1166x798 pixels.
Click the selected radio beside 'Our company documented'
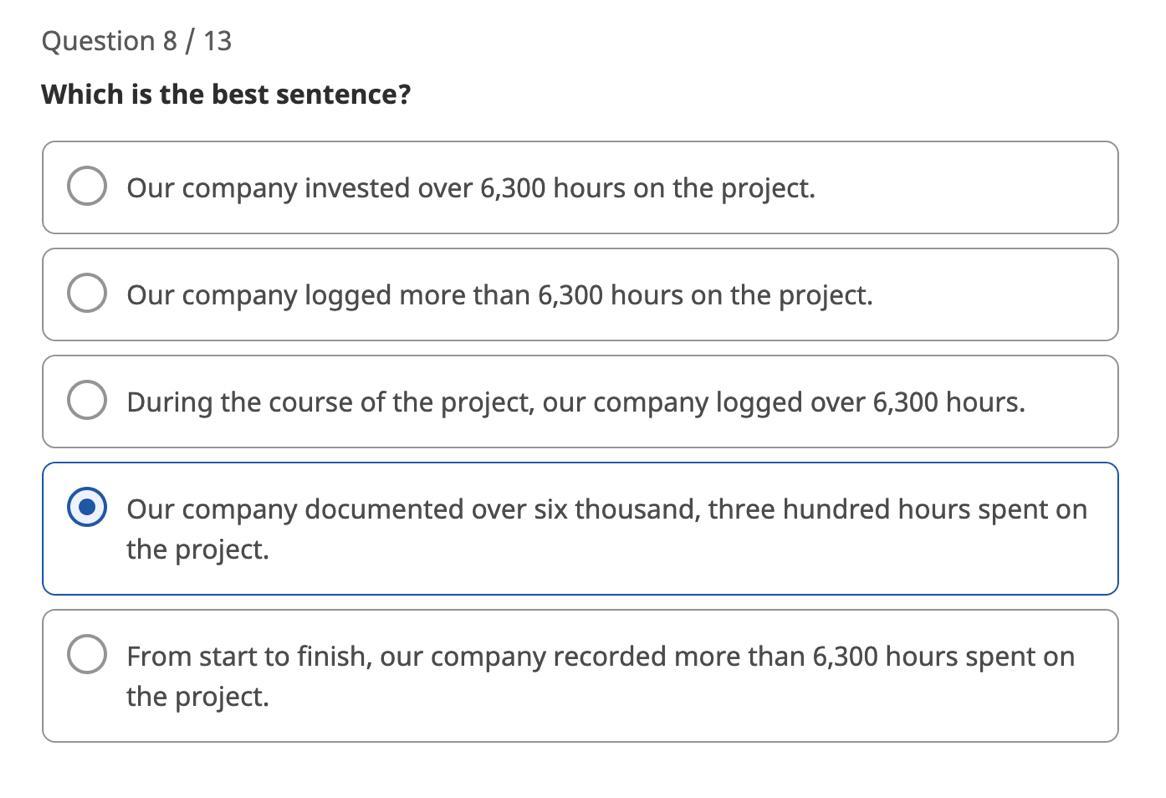coord(87,508)
